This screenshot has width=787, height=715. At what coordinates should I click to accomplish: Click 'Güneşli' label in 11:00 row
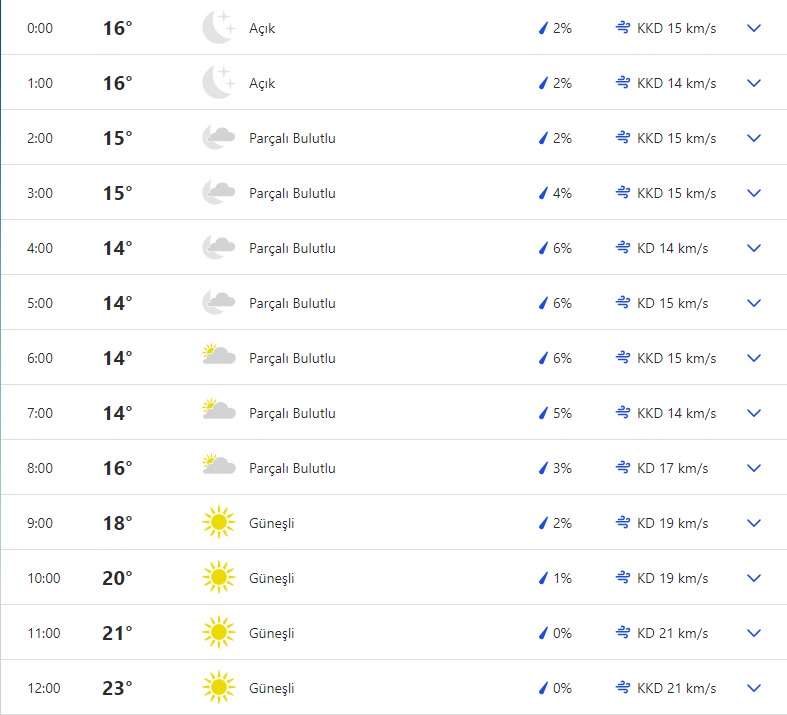(x=272, y=633)
